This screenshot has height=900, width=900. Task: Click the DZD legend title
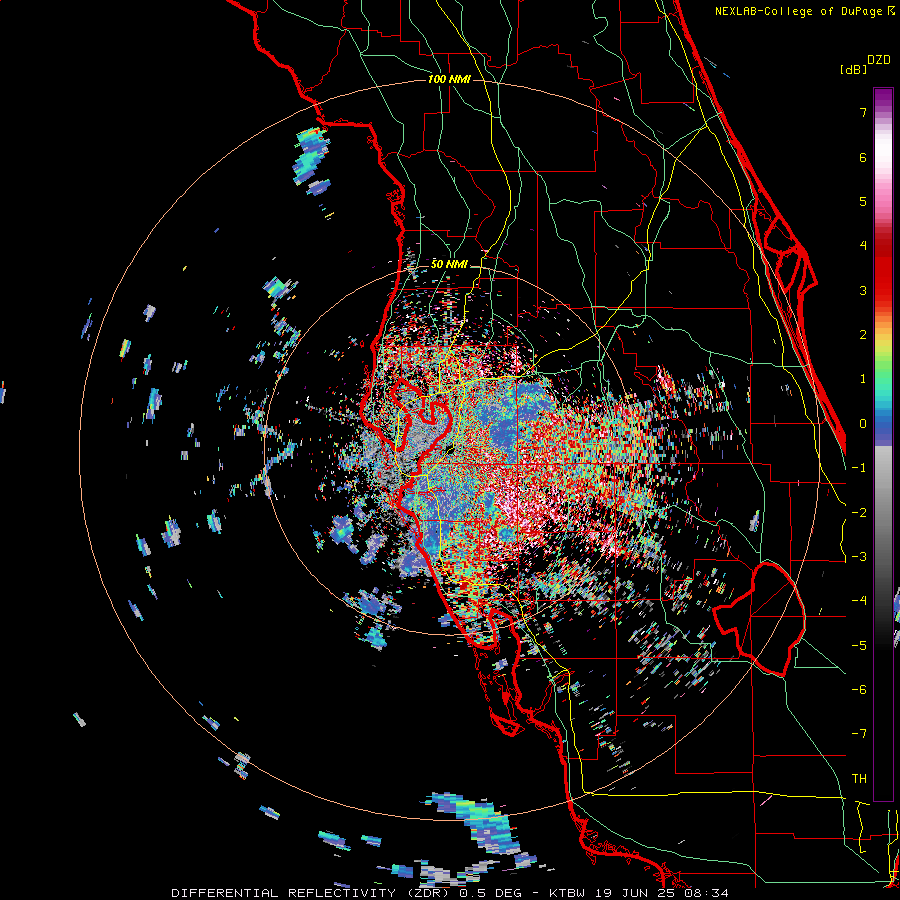pyautogui.click(x=879, y=60)
